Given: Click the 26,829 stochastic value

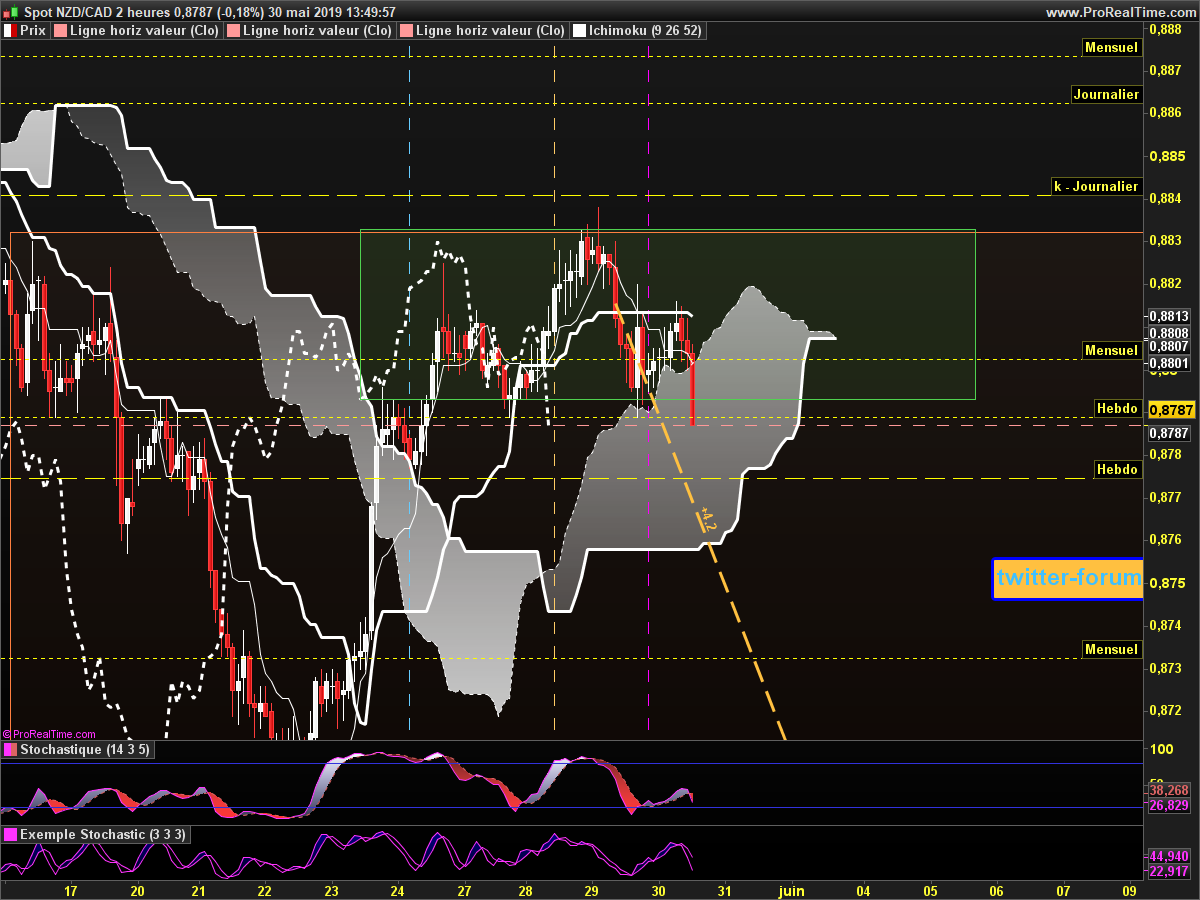Looking at the screenshot, I should [x=1168, y=805].
